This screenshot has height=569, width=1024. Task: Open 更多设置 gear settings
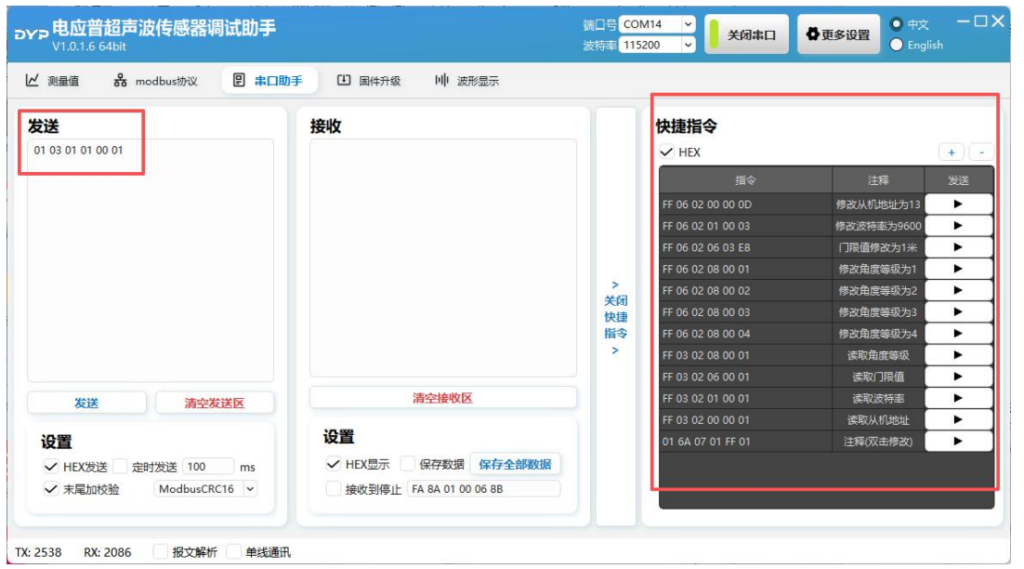pyautogui.click(x=838, y=35)
